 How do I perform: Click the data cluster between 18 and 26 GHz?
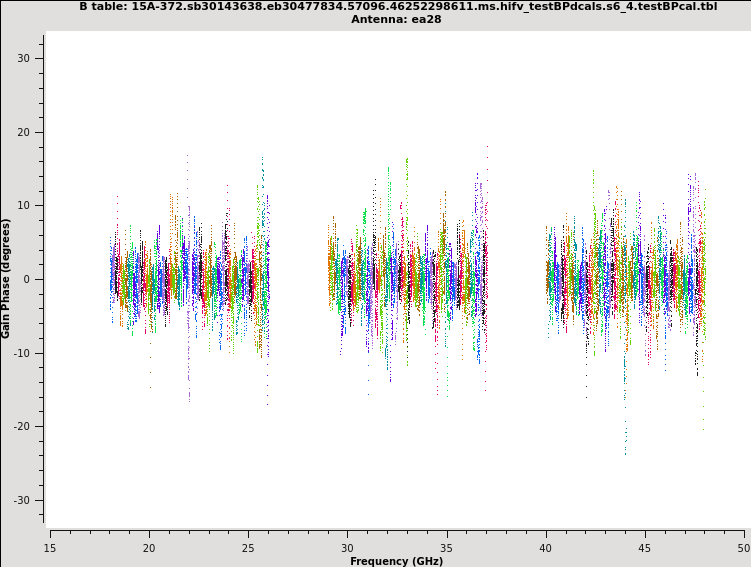[x=189, y=277]
